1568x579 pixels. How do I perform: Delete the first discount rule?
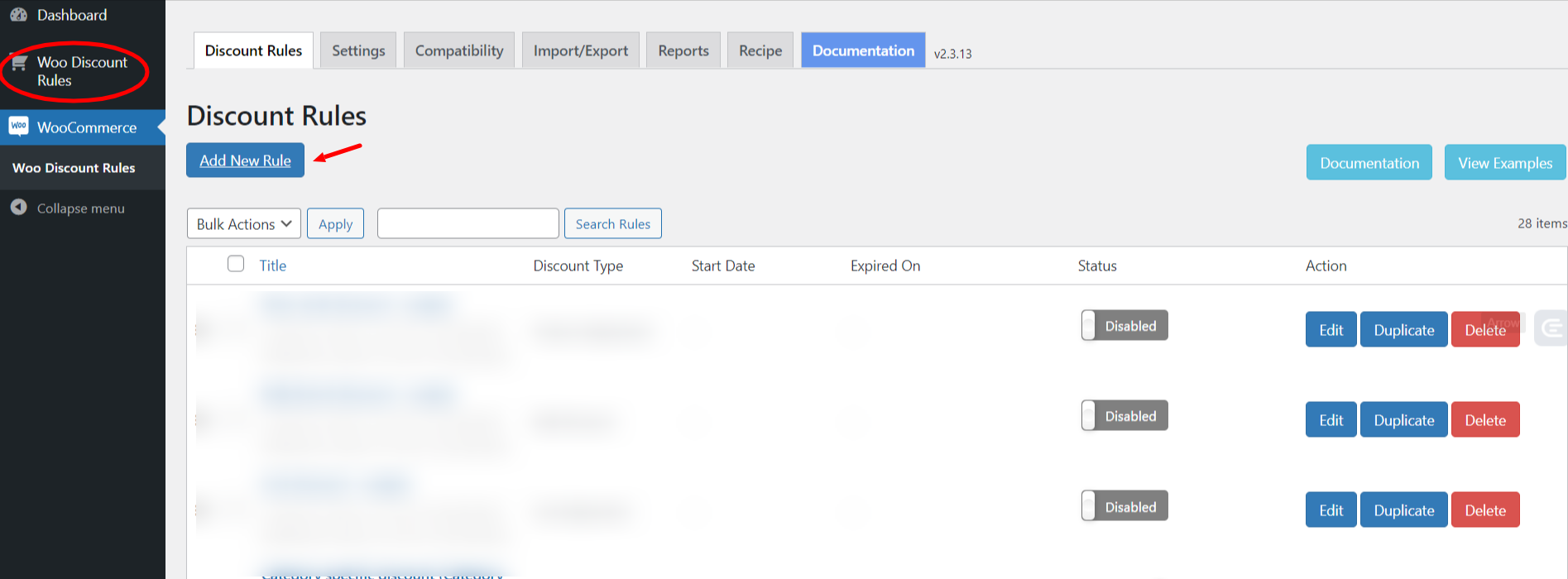(x=1485, y=329)
